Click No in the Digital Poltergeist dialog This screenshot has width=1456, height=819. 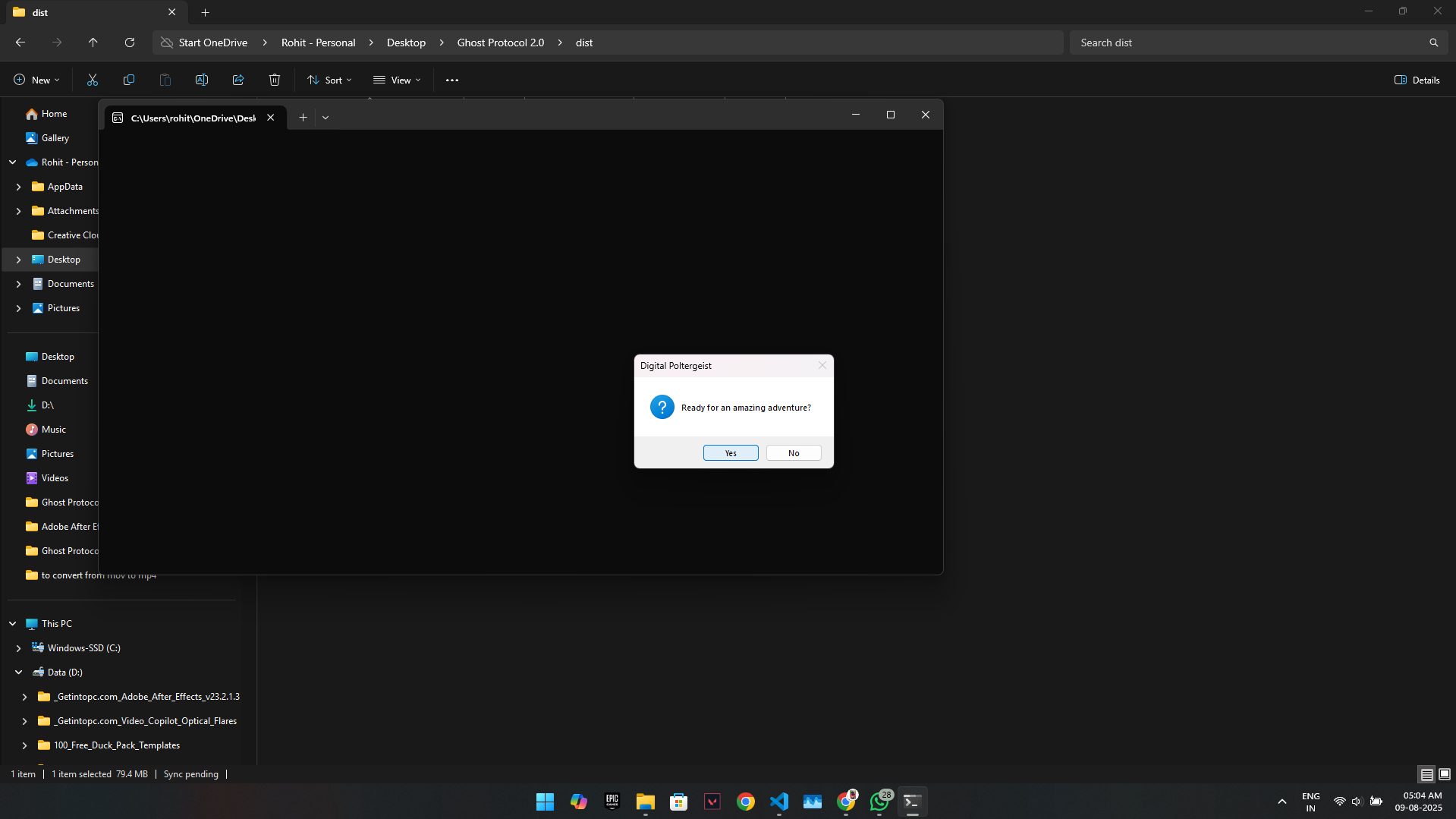coord(794,453)
